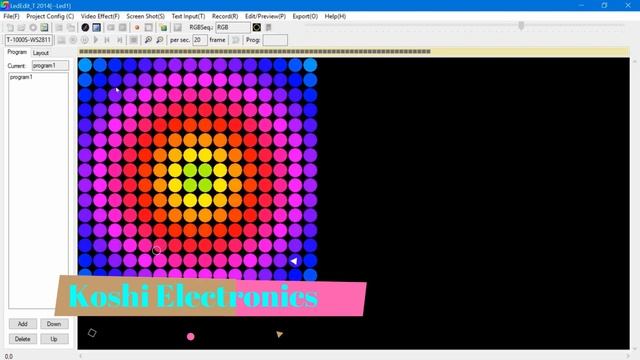Image resolution: width=640 pixels, height=360 pixels.
Task: Click the zoom out magnifier icon
Action: [160, 40]
